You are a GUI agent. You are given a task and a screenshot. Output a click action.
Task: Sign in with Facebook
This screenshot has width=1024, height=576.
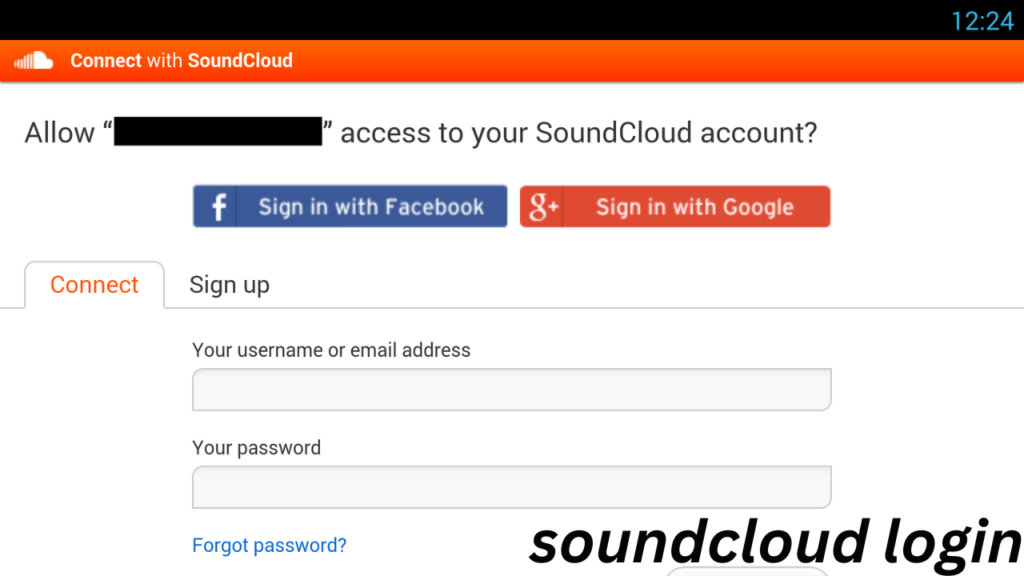pos(350,206)
